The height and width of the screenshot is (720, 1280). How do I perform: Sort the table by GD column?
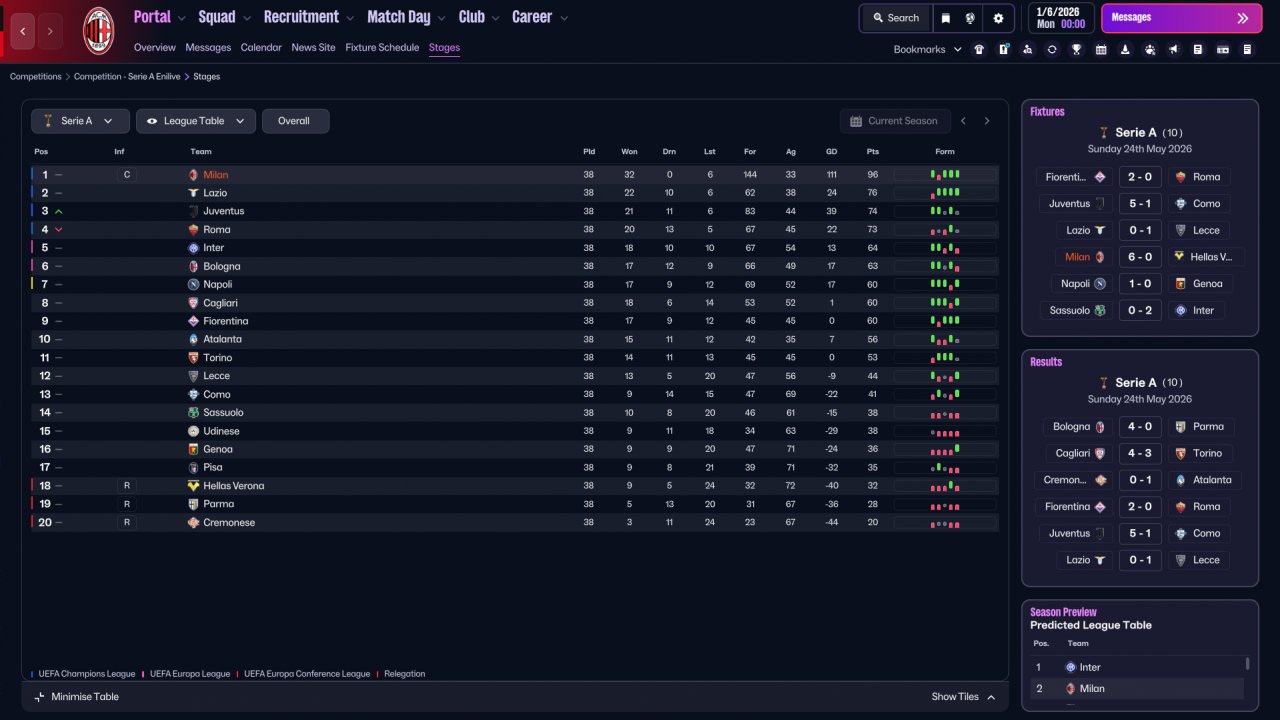832,152
